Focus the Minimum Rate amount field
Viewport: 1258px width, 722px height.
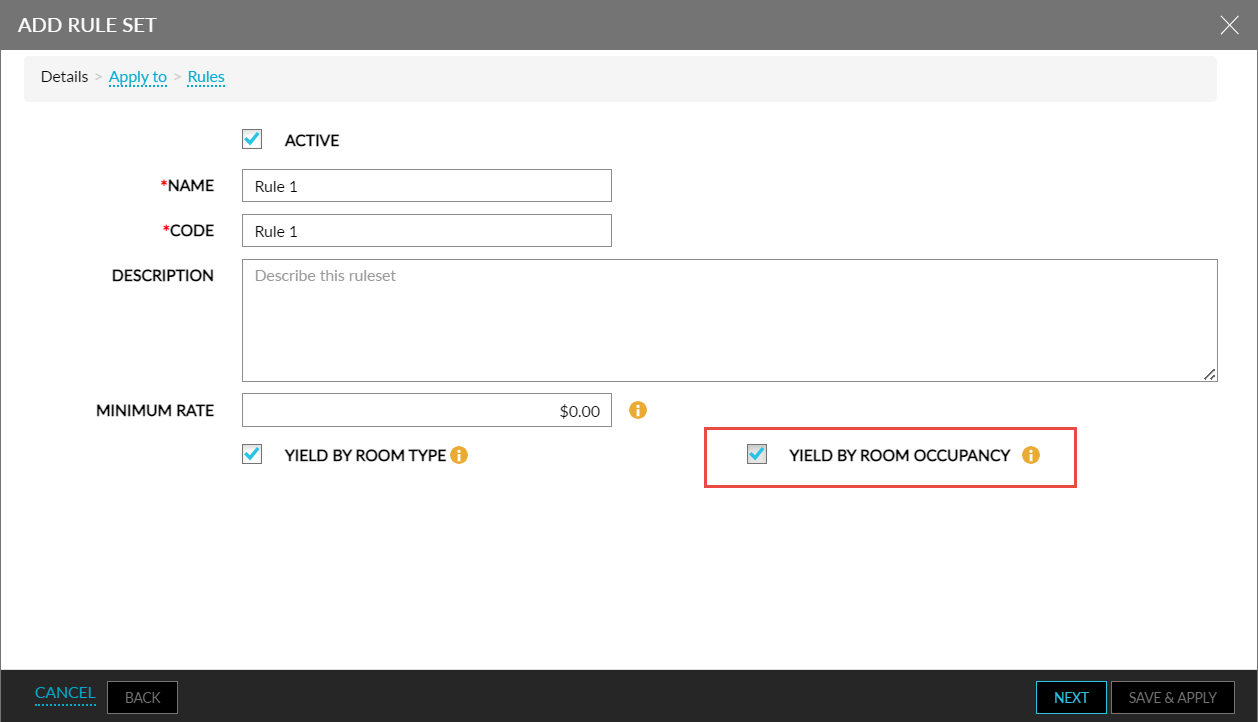pos(426,410)
